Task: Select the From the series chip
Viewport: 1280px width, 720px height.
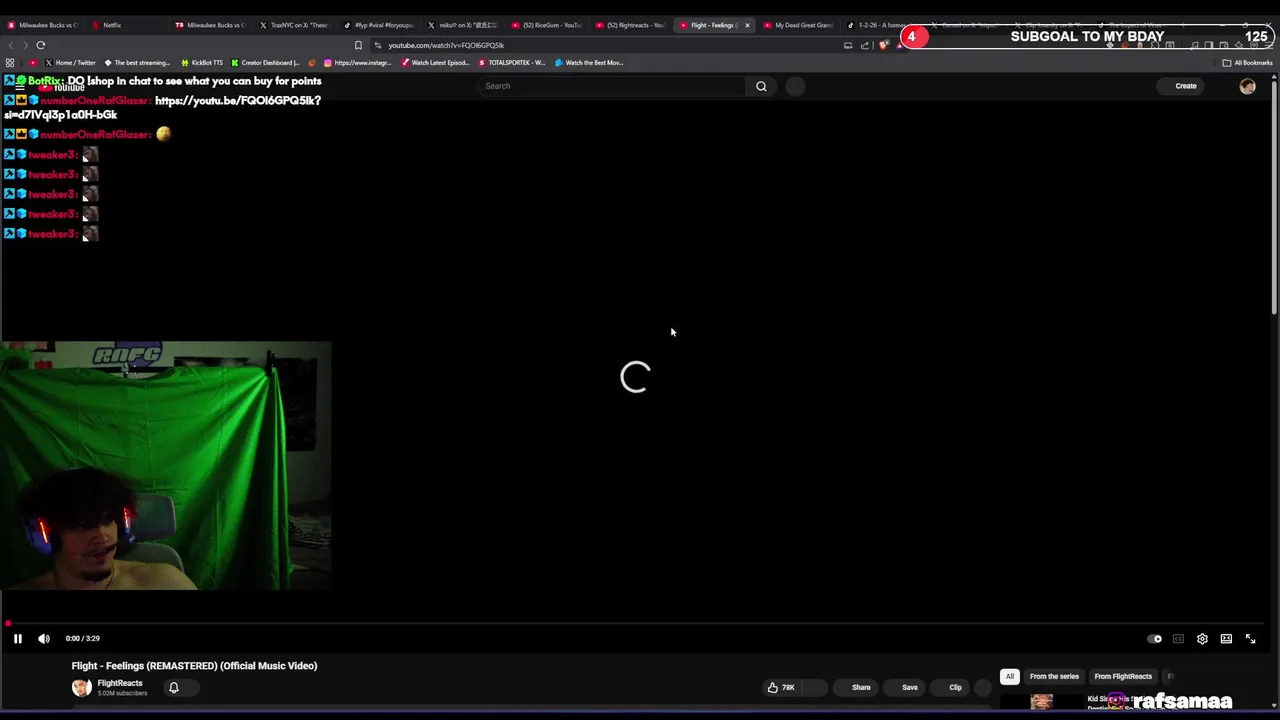Action: coord(1054,676)
